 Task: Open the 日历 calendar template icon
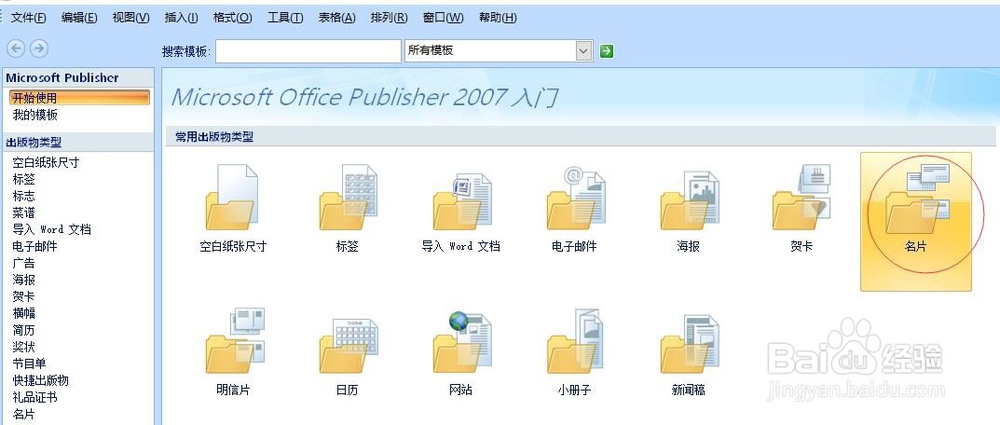(348, 343)
